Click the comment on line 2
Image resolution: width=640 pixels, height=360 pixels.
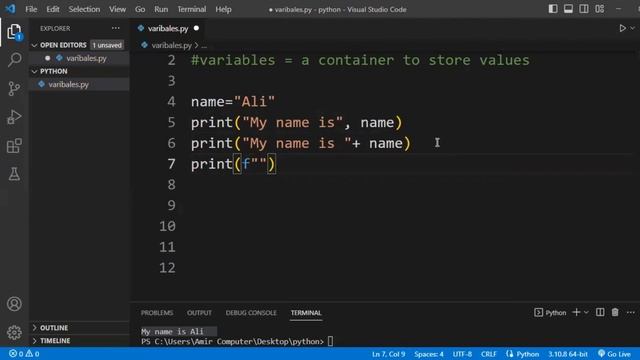[x=360, y=60]
